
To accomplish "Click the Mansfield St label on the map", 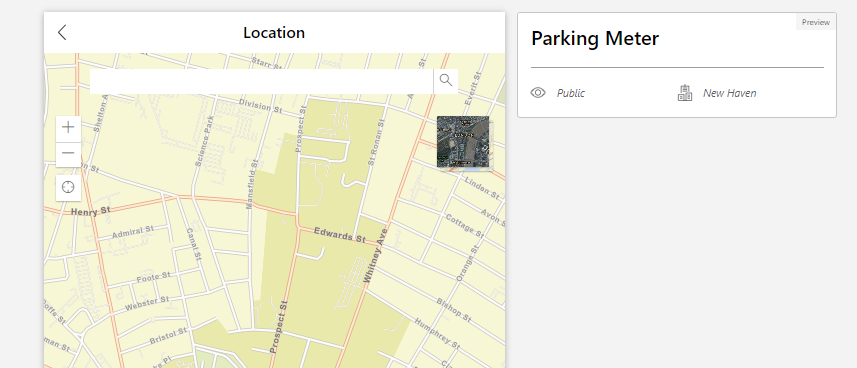I will tap(251, 184).
